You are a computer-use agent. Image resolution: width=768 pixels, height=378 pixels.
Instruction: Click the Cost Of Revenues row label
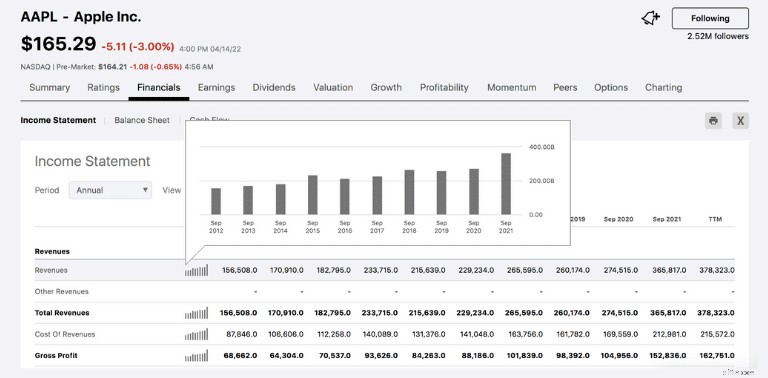tap(65, 334)
